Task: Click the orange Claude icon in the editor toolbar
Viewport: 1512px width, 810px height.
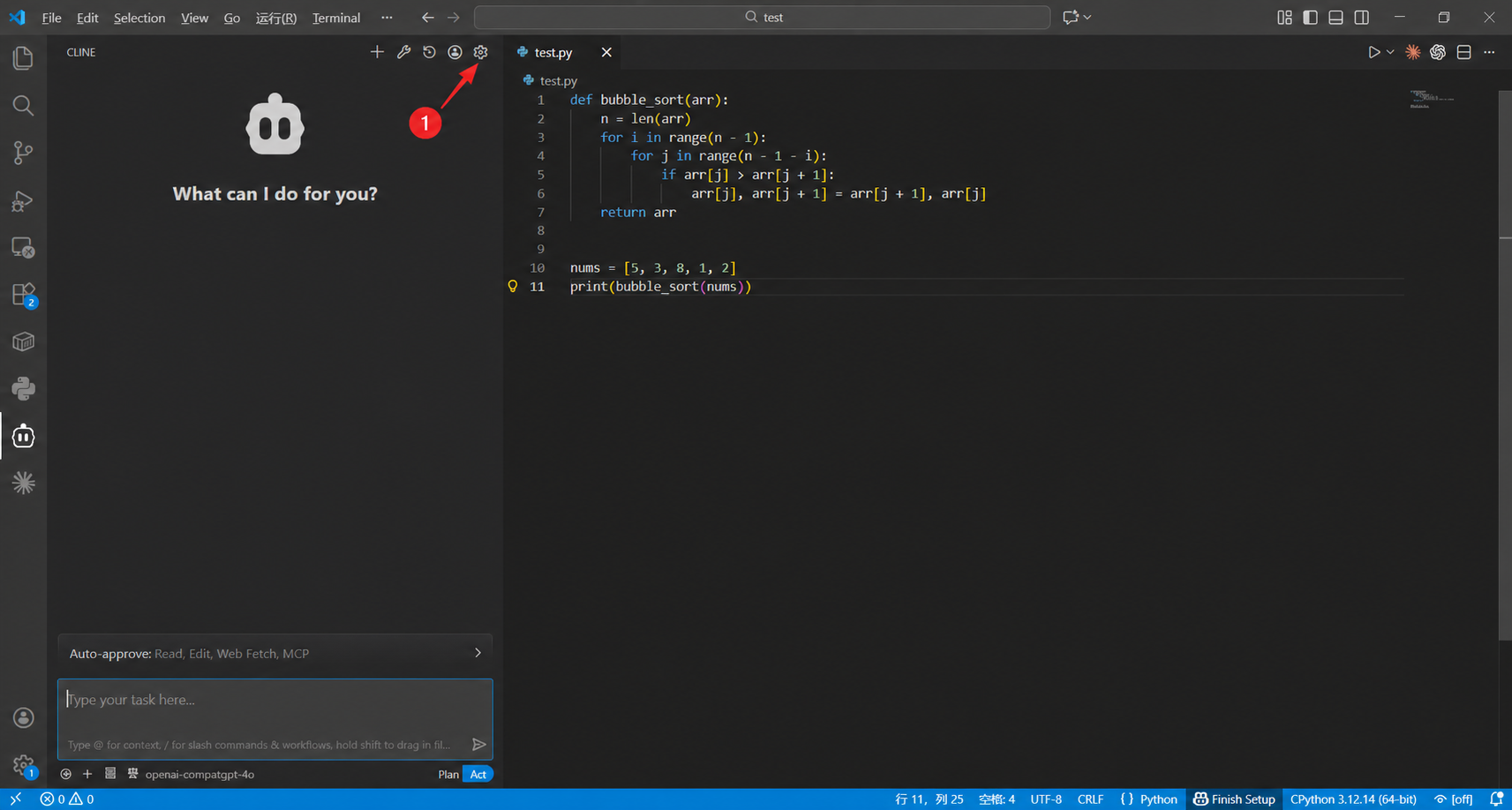Action: [x=1412, y=52]
